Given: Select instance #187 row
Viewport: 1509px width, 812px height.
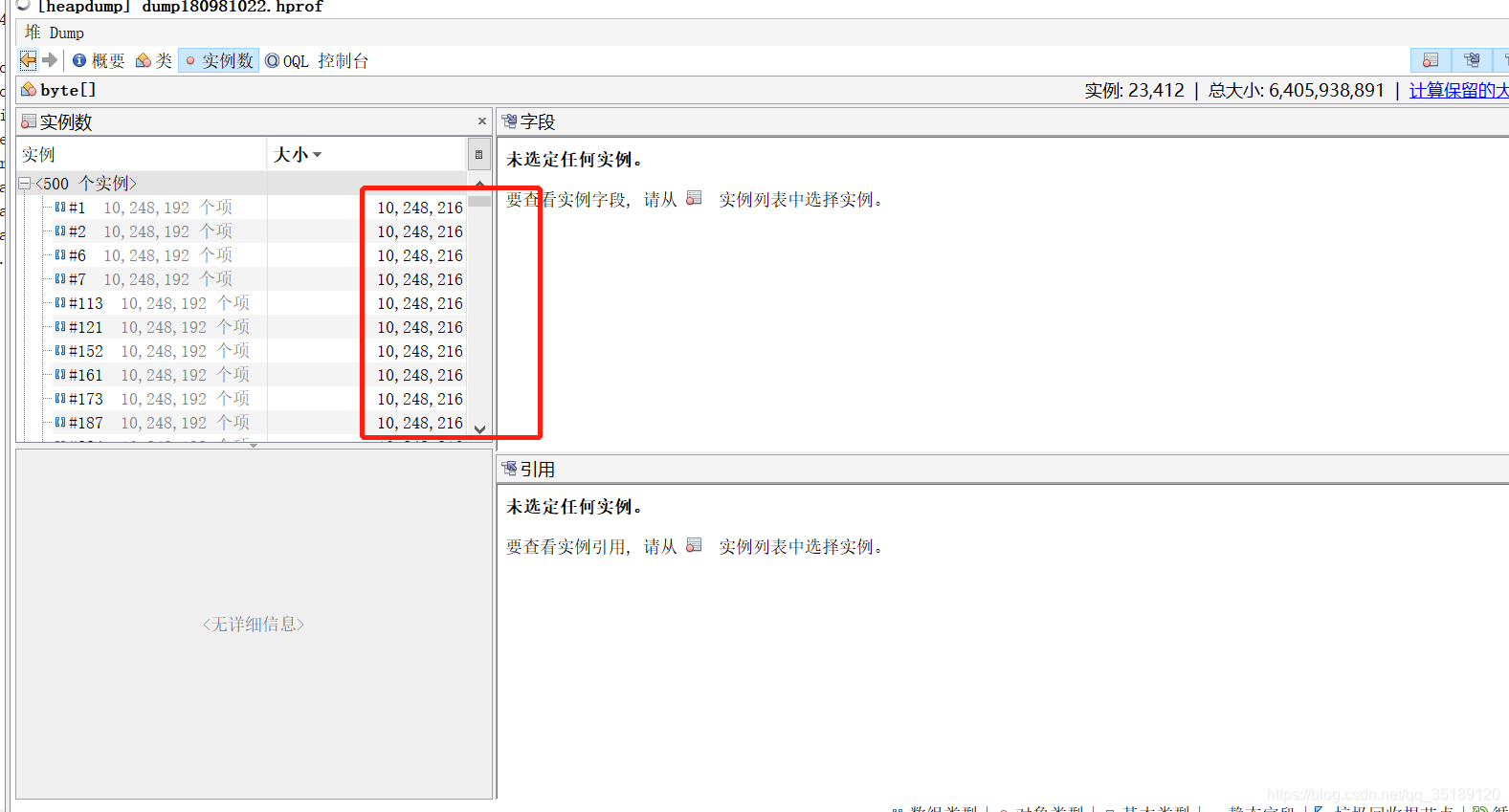Looking at the screenshot, I should [241, 423].
